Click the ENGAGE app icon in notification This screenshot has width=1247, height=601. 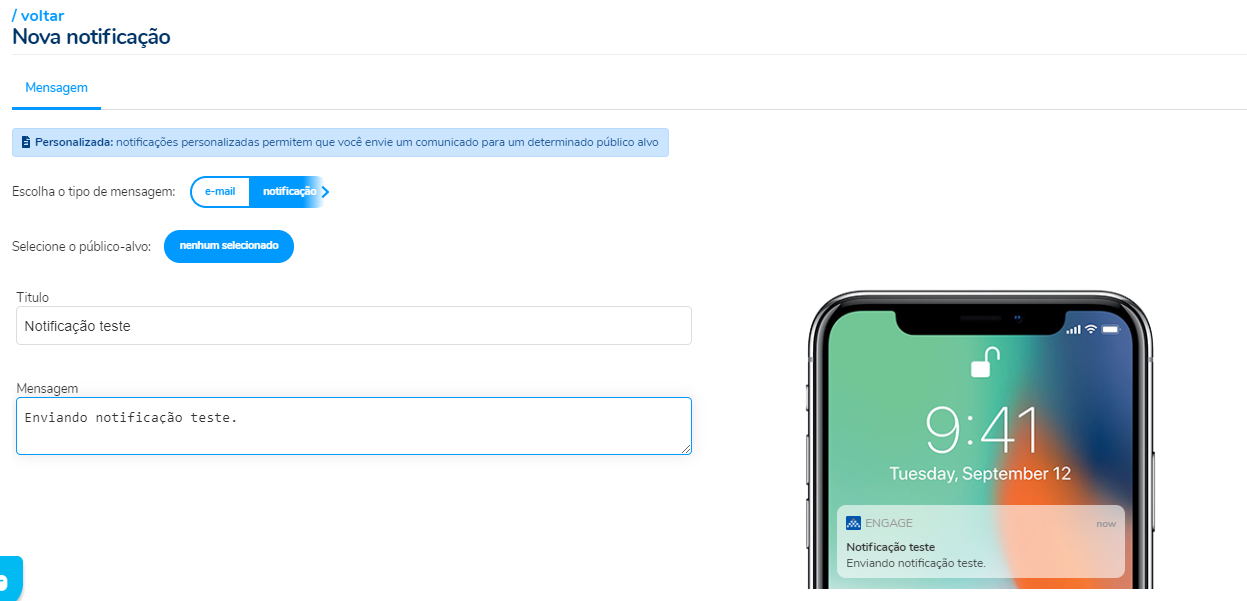853,523
